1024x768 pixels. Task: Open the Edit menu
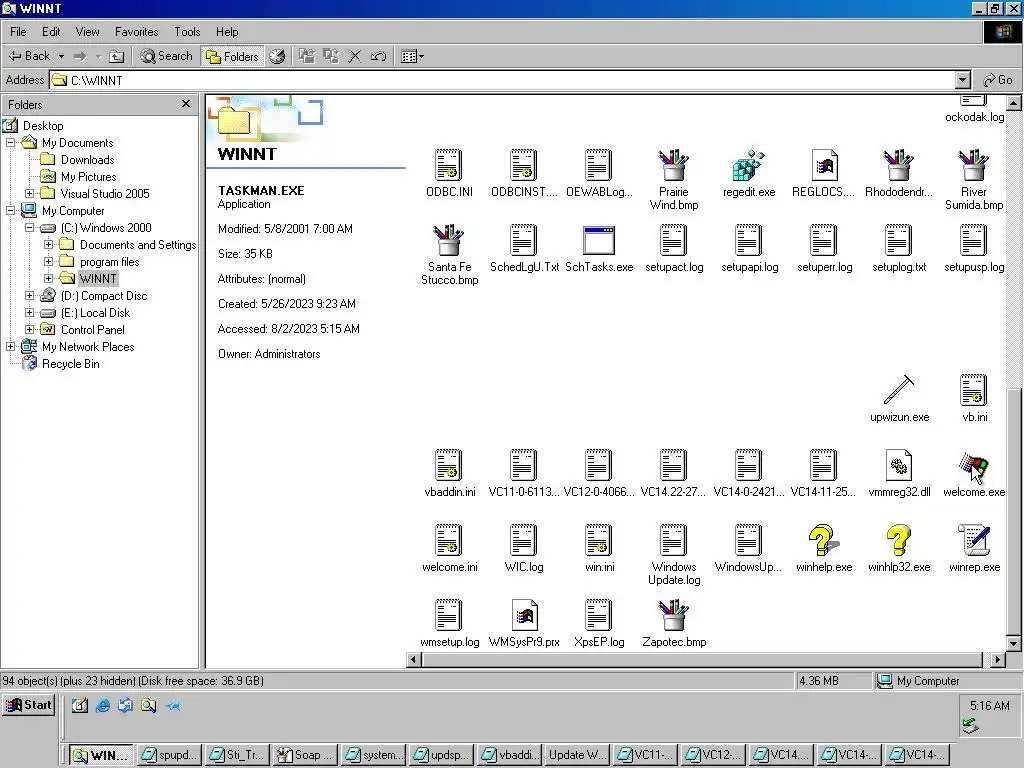coord(51,31)
